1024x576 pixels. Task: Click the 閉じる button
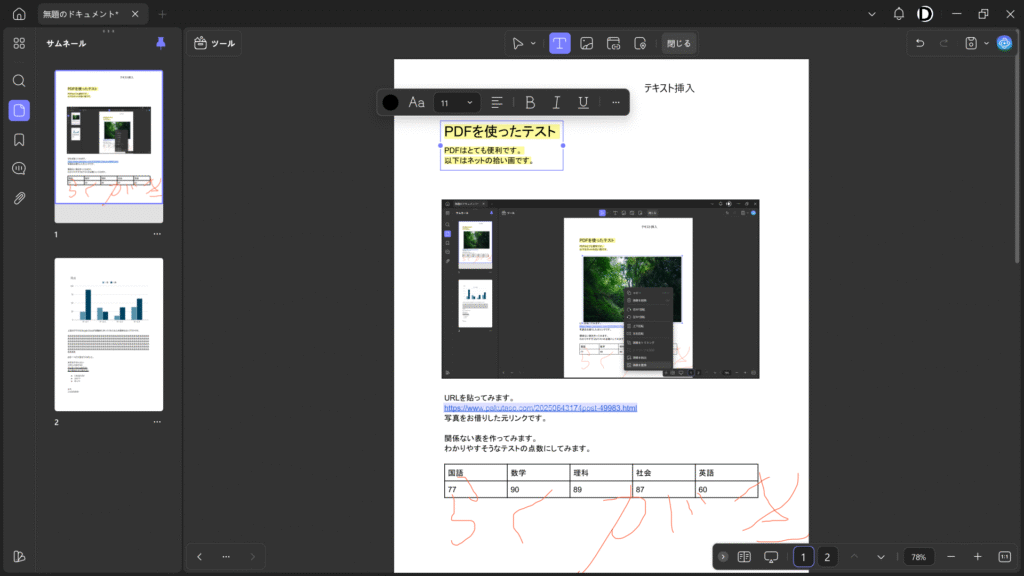[678, 43]
